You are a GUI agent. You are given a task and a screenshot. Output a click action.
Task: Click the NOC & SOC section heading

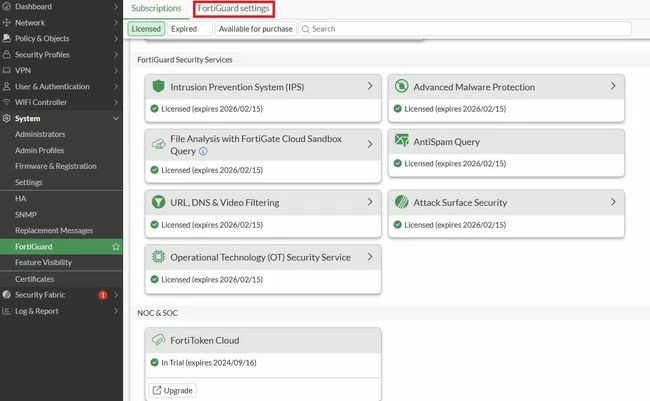(x=158, y=313)
